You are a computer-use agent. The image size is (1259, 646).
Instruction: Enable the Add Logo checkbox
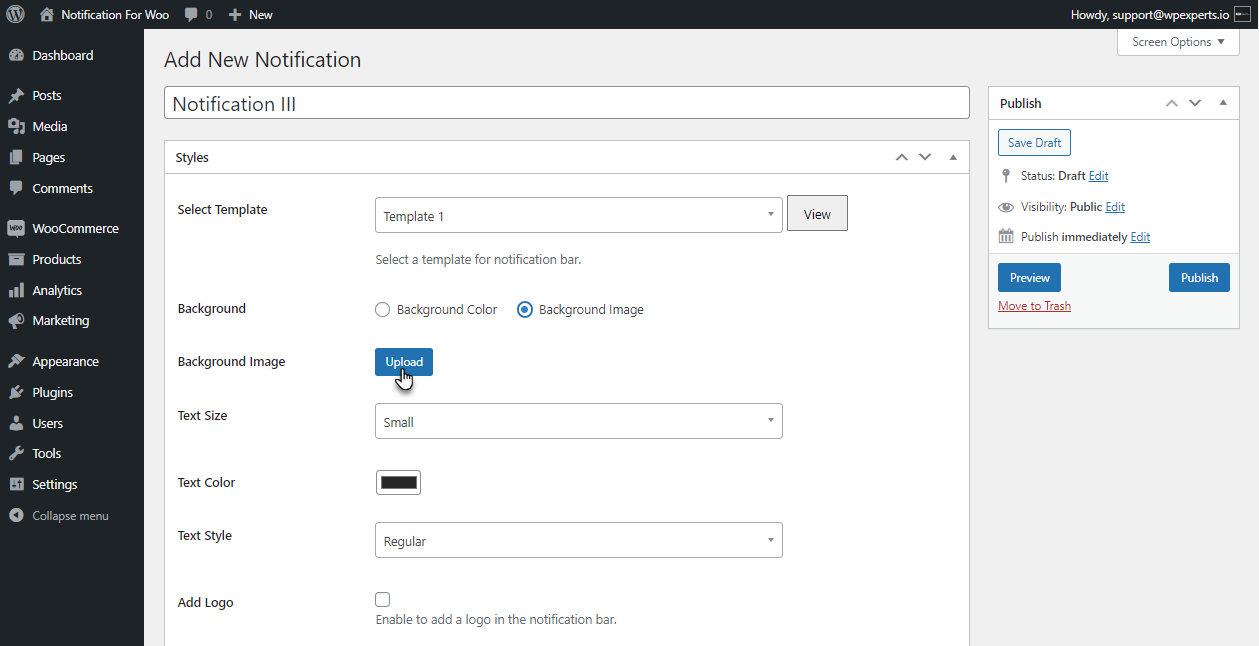pyautogui.click(x=382, y=599)
